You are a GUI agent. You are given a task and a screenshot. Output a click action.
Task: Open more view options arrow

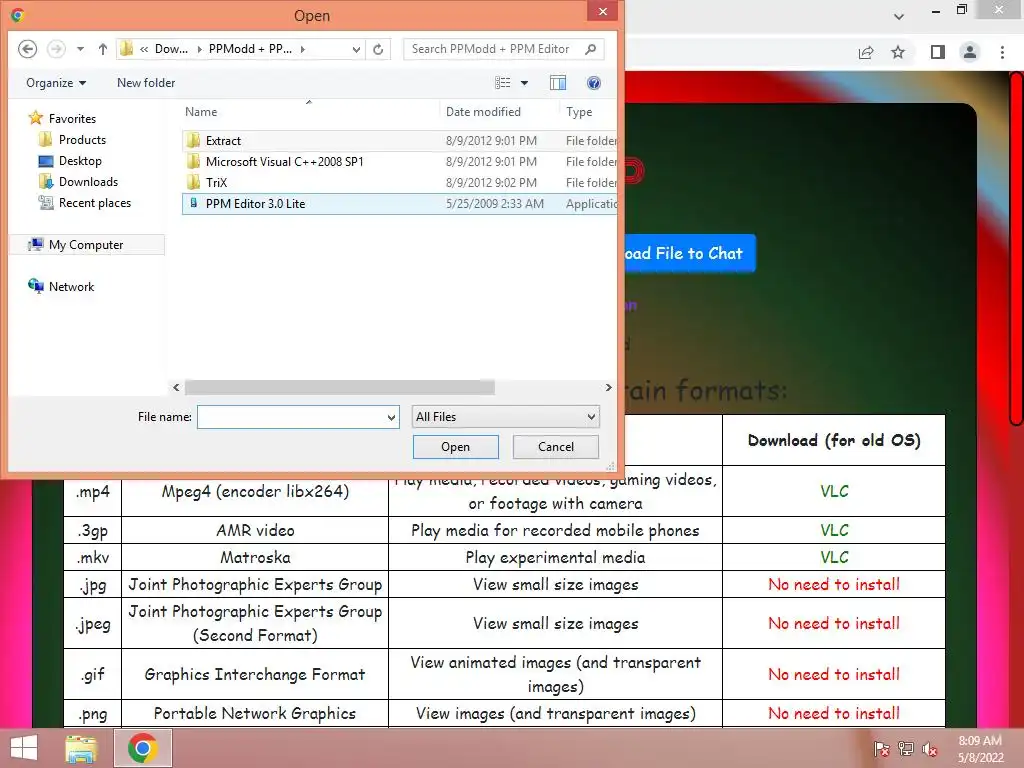(524, 83)
